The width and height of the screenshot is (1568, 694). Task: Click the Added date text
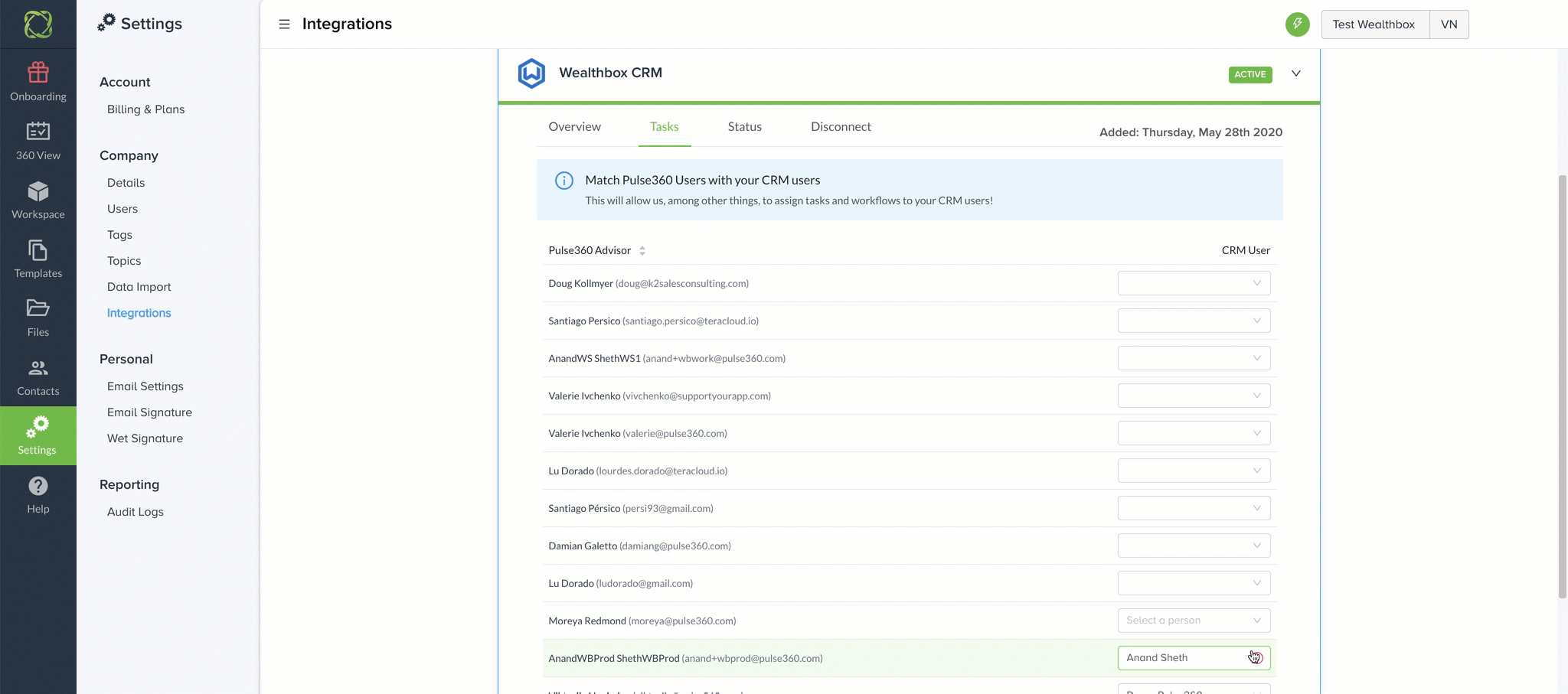pyautogui.click(x=1191, y=132)
